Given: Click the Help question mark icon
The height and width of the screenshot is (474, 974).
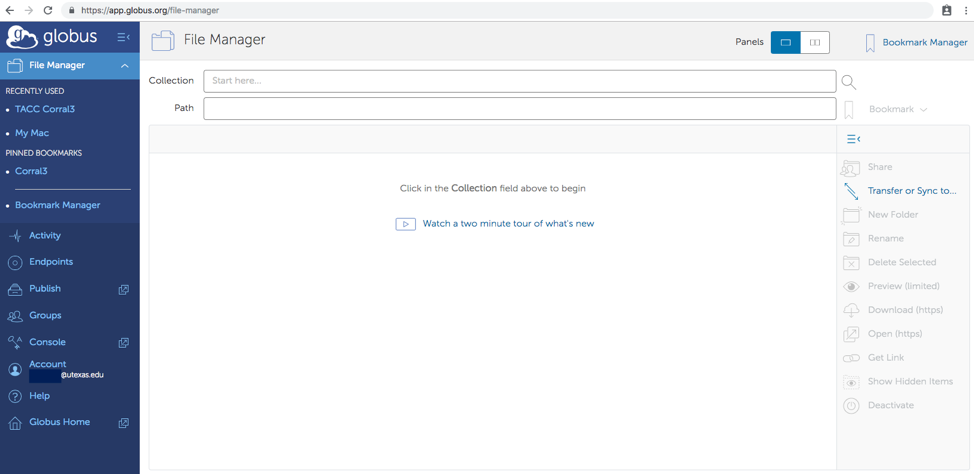Looking at the screenshot, I should coord(15,396).
